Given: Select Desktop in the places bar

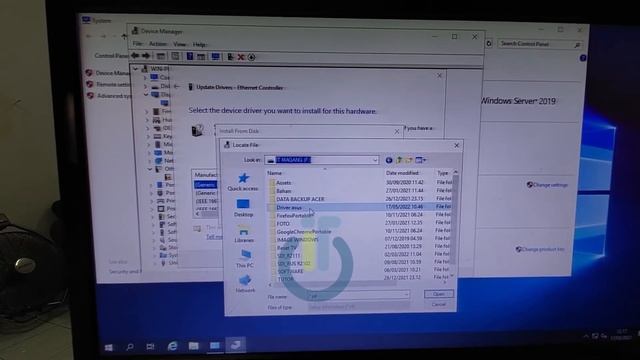Looking at the screenshot, I should pyautogui.click(x=244, y=208).
